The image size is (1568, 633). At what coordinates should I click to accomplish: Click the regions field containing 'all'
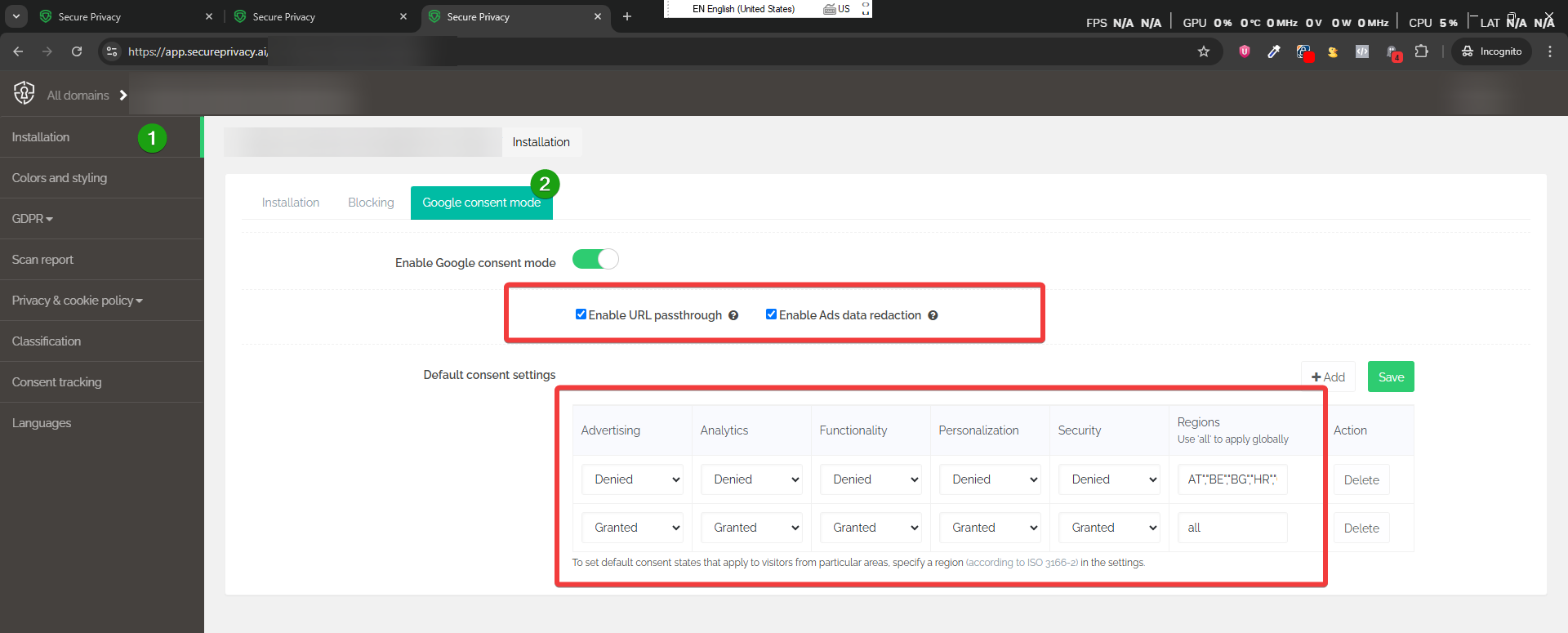[1232, 528]
